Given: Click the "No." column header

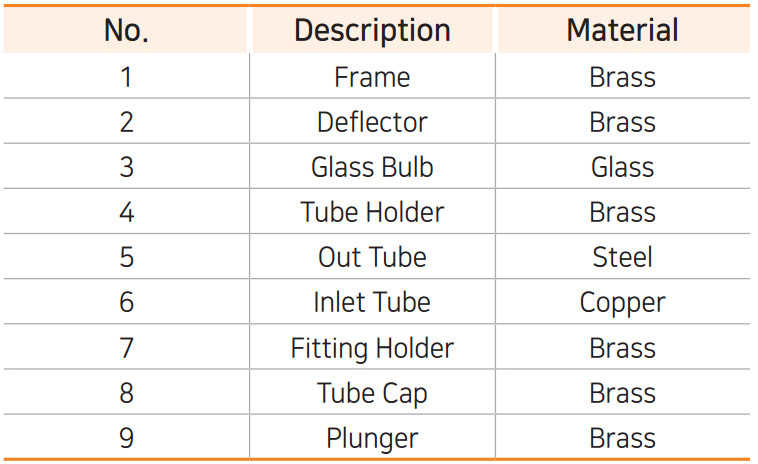Looking at the screenshot, I should (x=126, y=30).
